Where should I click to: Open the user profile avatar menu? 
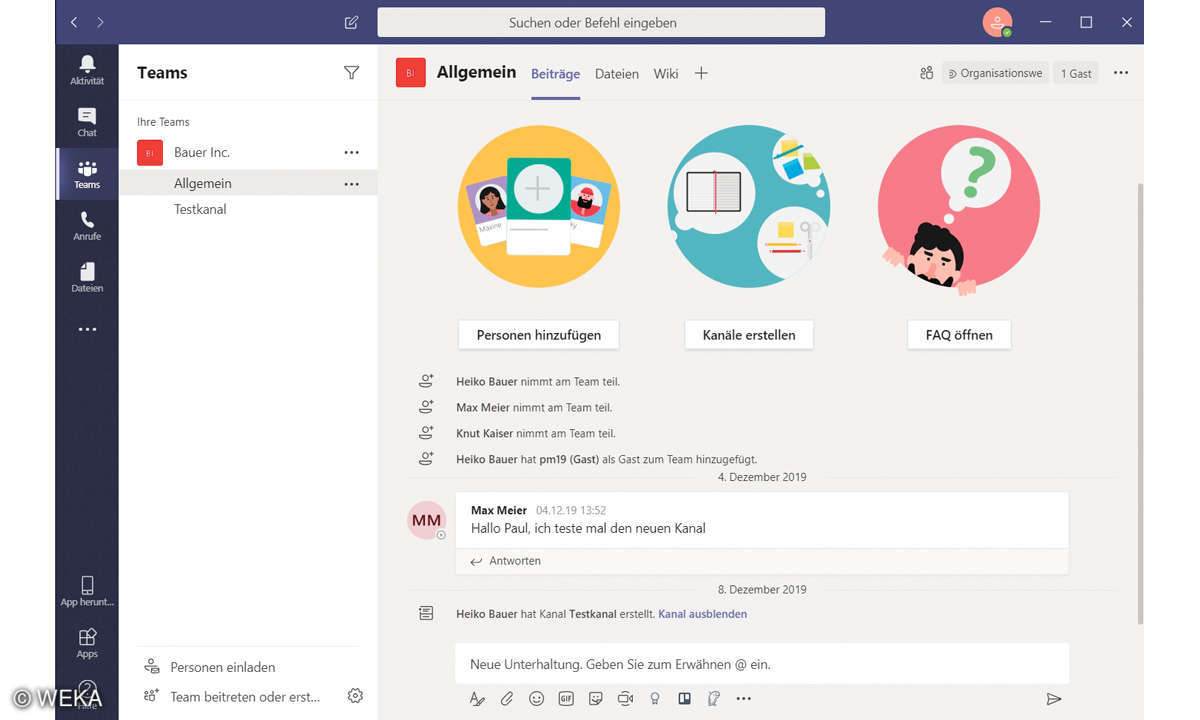coord(997,22)
